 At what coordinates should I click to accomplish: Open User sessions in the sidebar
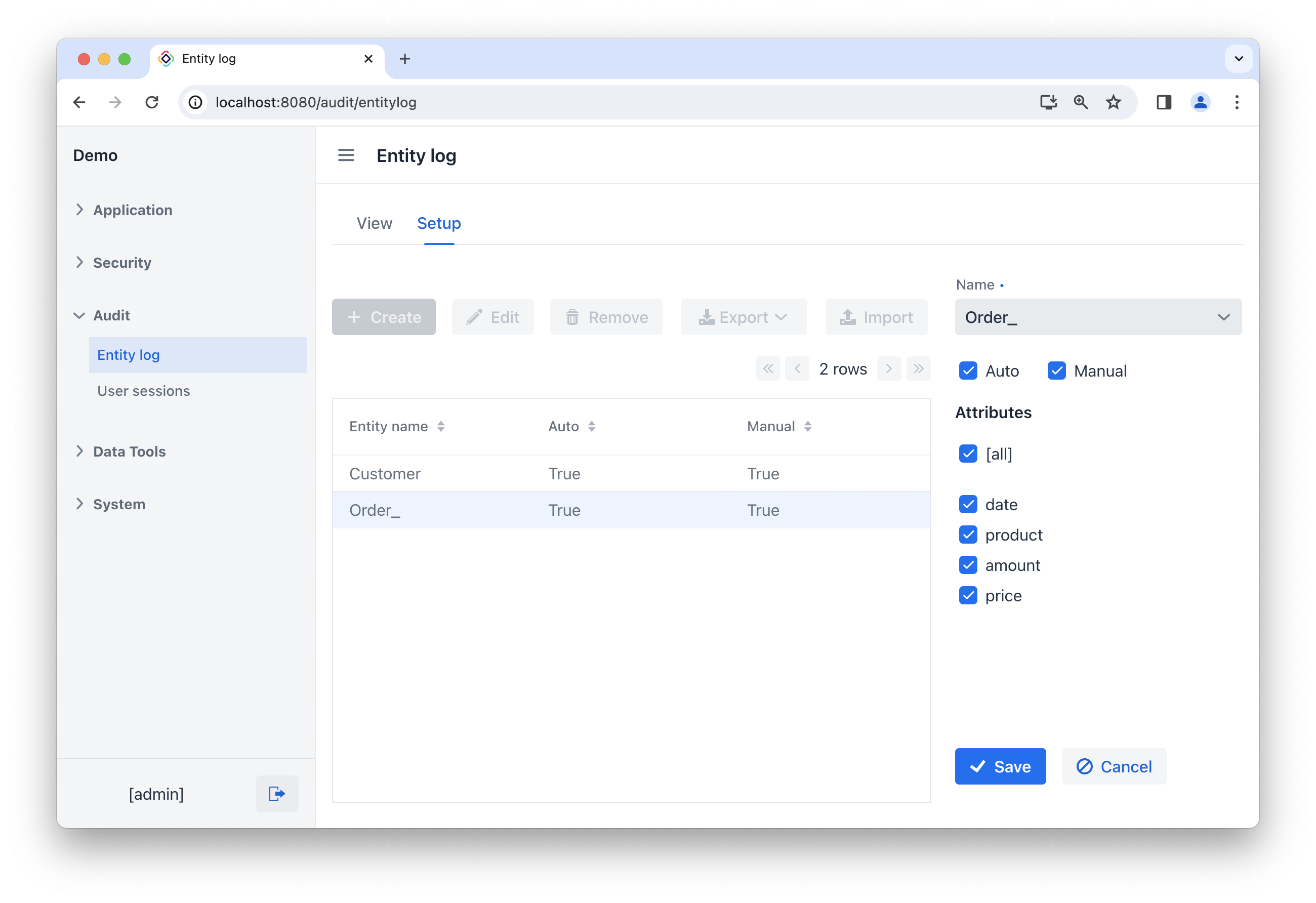pos(143,391)
